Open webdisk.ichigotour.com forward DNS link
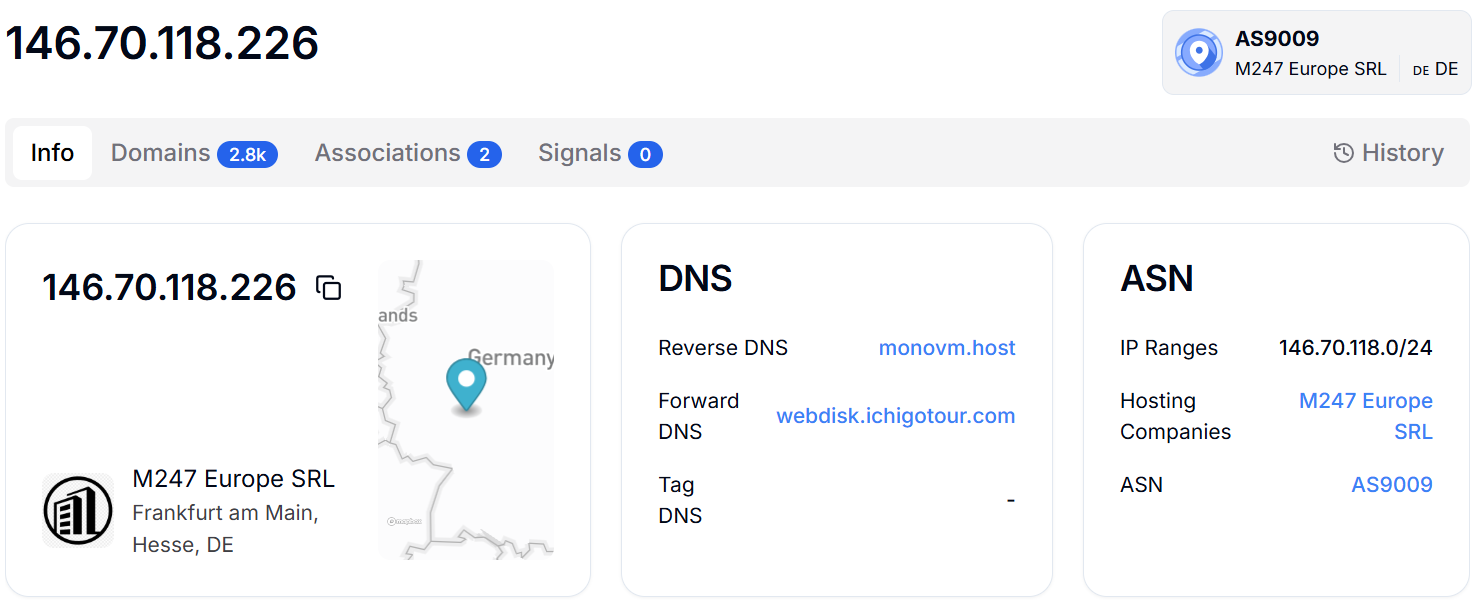 896,416
